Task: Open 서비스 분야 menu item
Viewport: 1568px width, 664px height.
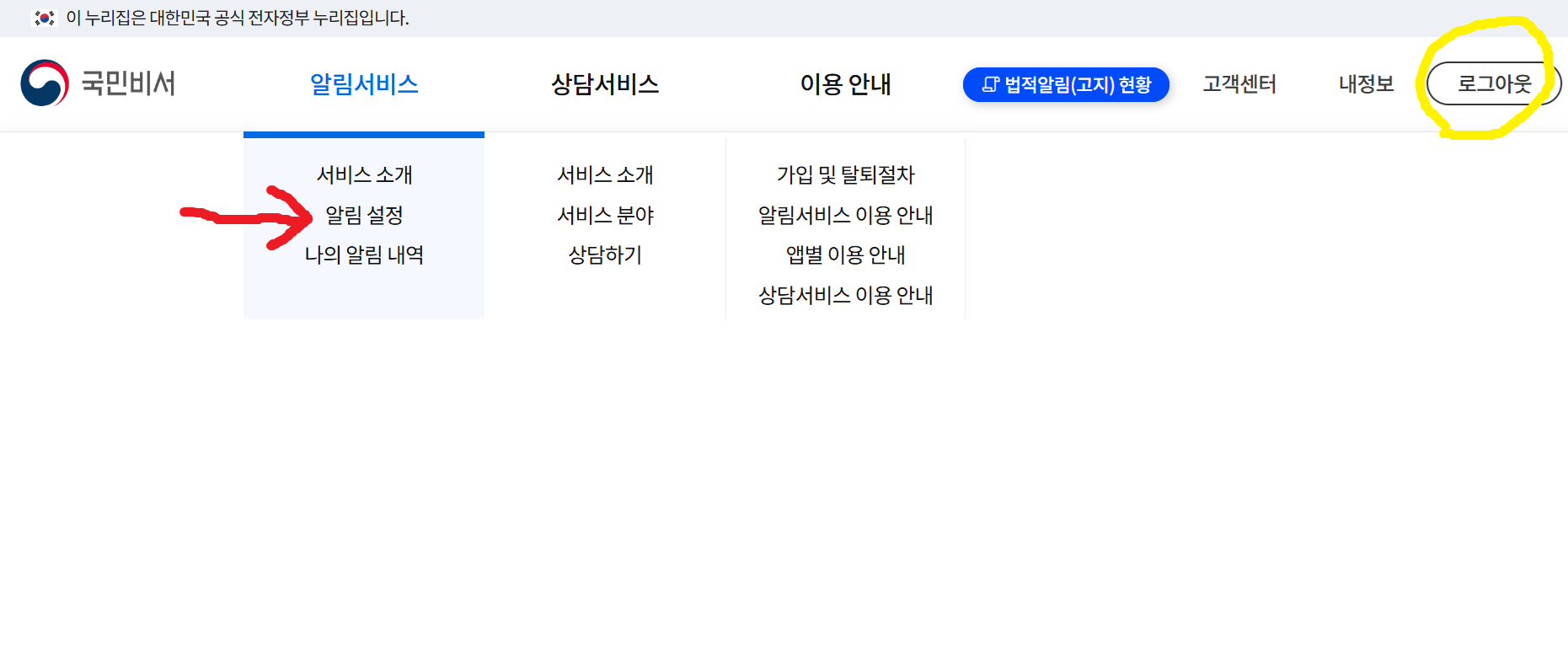Action: click(605, 215)
